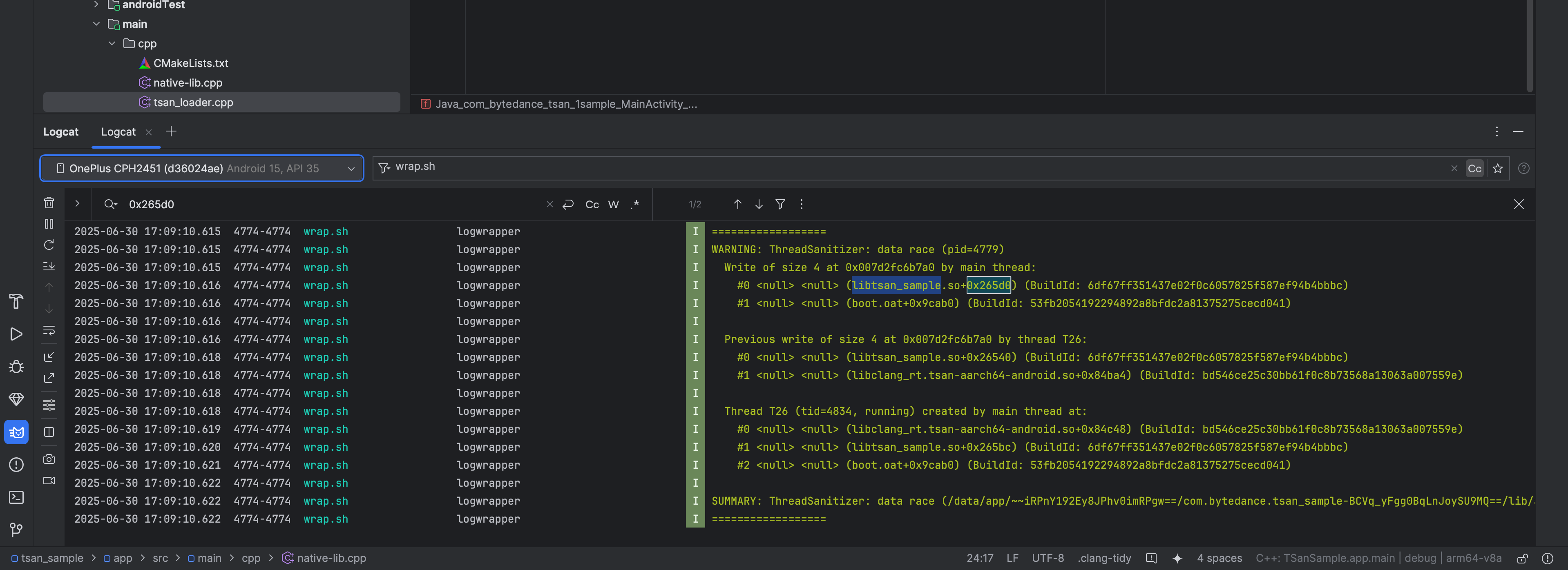Viewport: 1568px width, 570px height.
Task: Go to next search occurrence
Action: pos(758,205)
